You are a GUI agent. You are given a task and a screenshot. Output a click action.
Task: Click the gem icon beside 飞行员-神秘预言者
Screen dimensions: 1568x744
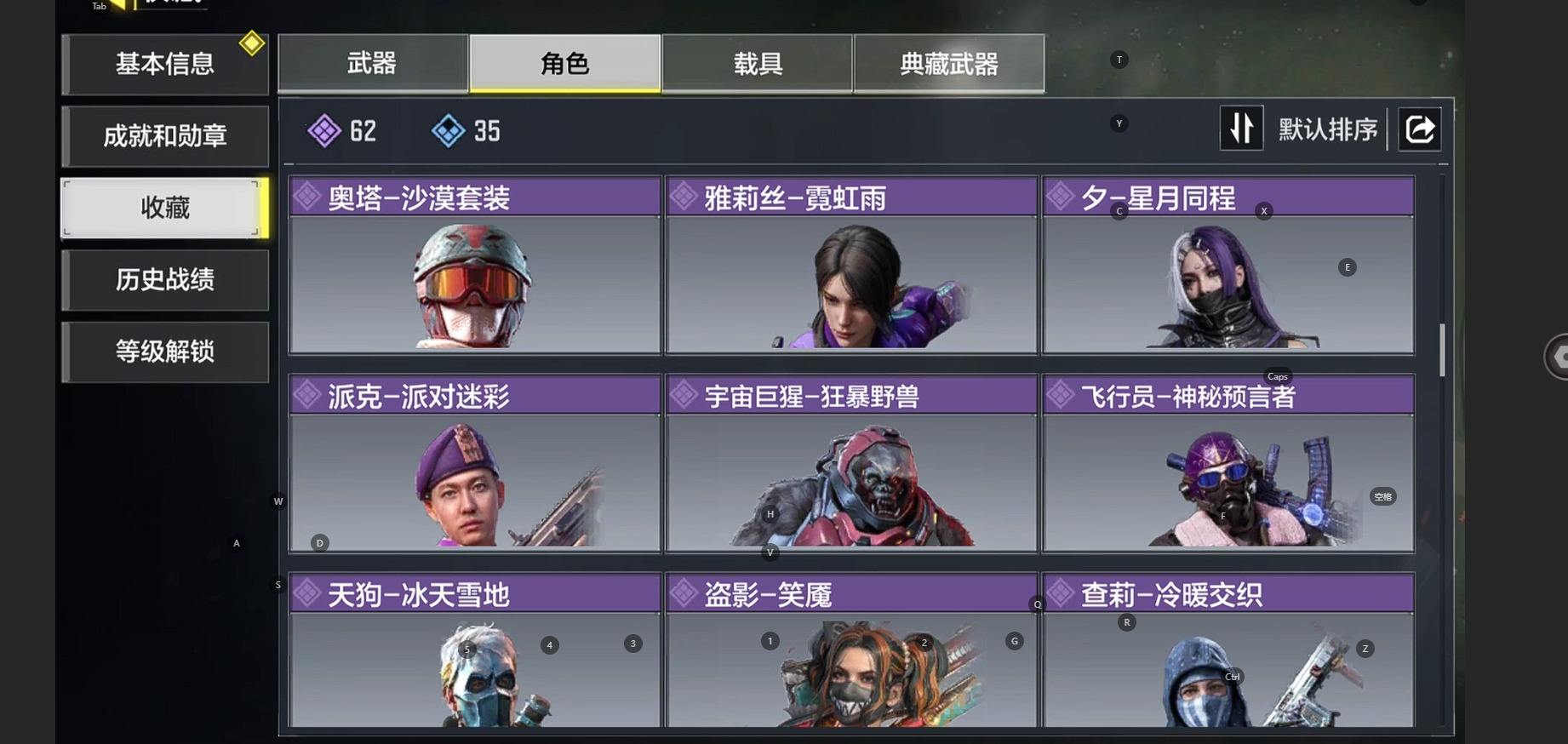1060,395
